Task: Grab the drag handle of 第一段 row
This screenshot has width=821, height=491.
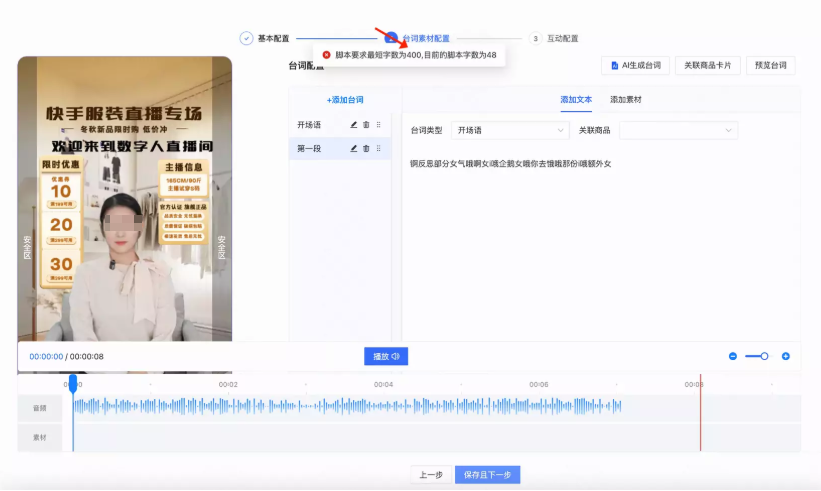Action: pyautogui.click(x=379, y=149)
